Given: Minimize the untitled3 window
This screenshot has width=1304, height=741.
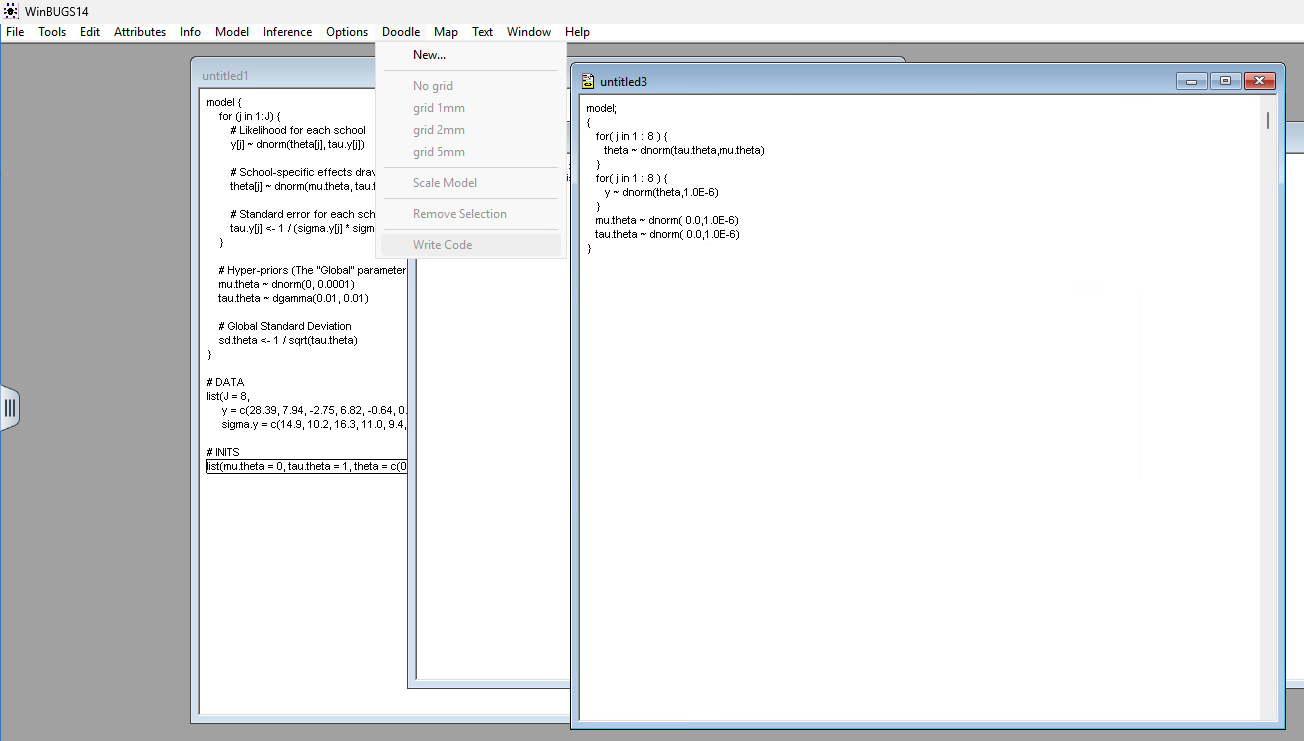Looking at the screenshot, I should pos(1191,81).
